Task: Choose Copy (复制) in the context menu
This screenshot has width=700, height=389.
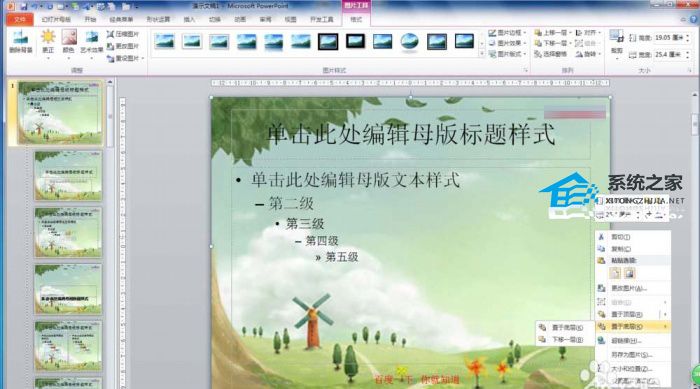Action: coord(633,249)
